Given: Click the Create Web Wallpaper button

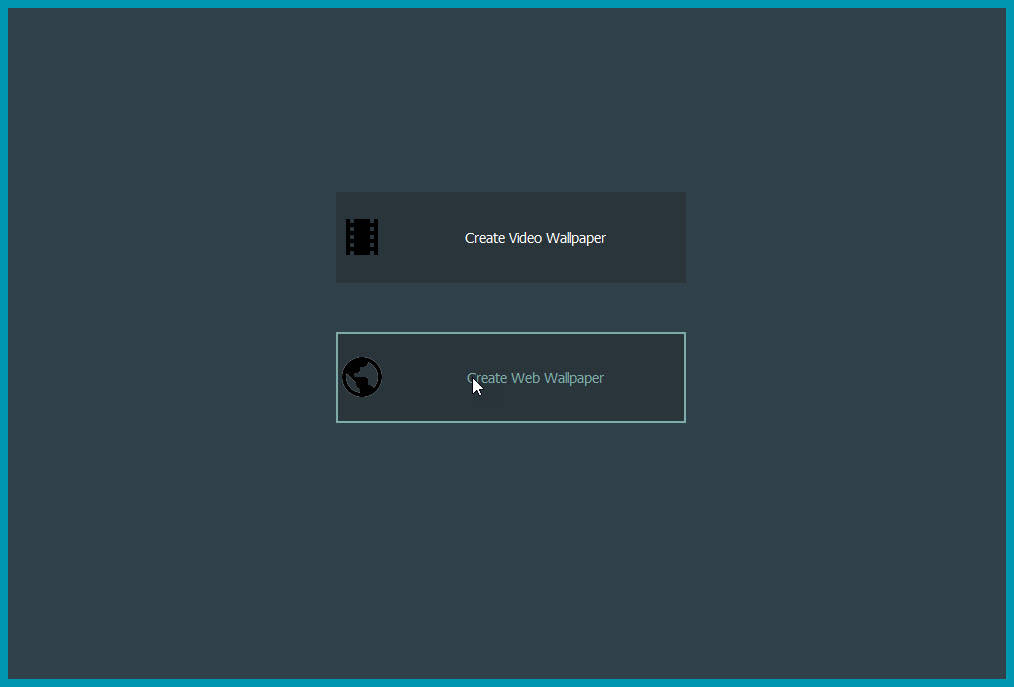Looking at the screenshot, I should (511, 378).
